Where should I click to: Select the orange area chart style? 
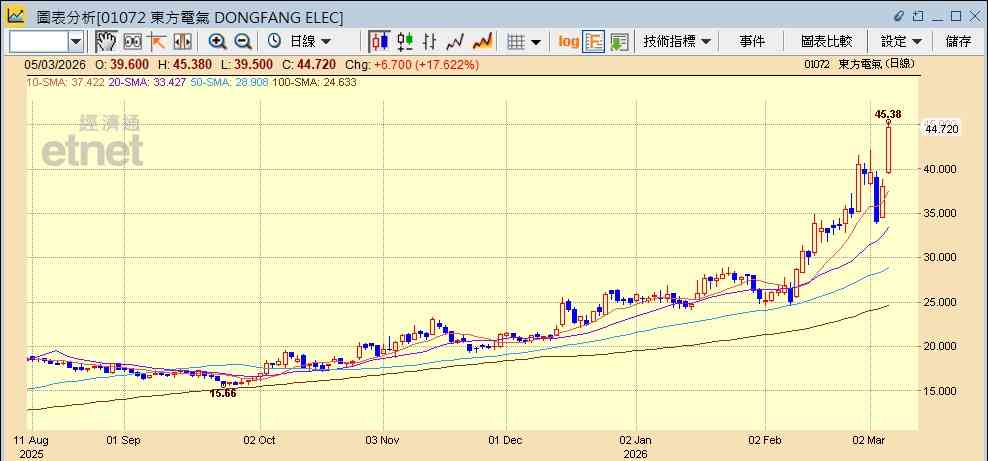pyautogui.click(x=482, y=42)
